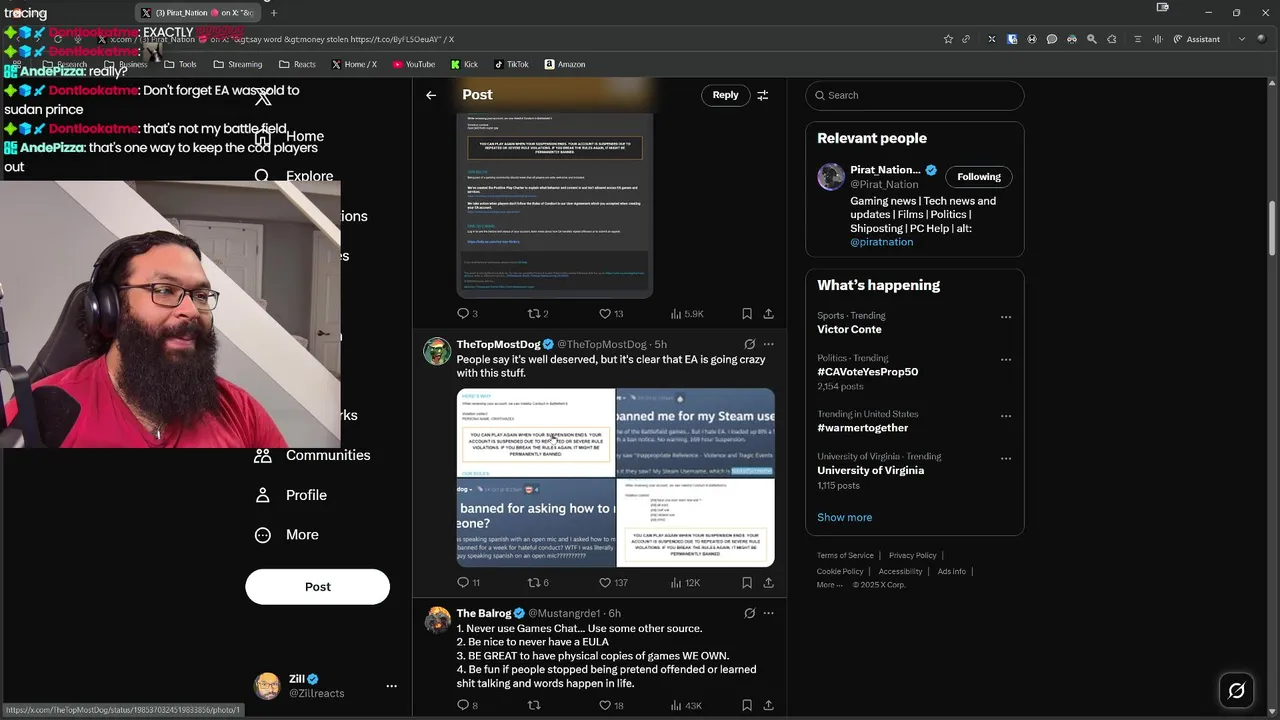The image size is (1280, 720).
Task: Open account menu dots next to Zill
Action: coord(392,686)
